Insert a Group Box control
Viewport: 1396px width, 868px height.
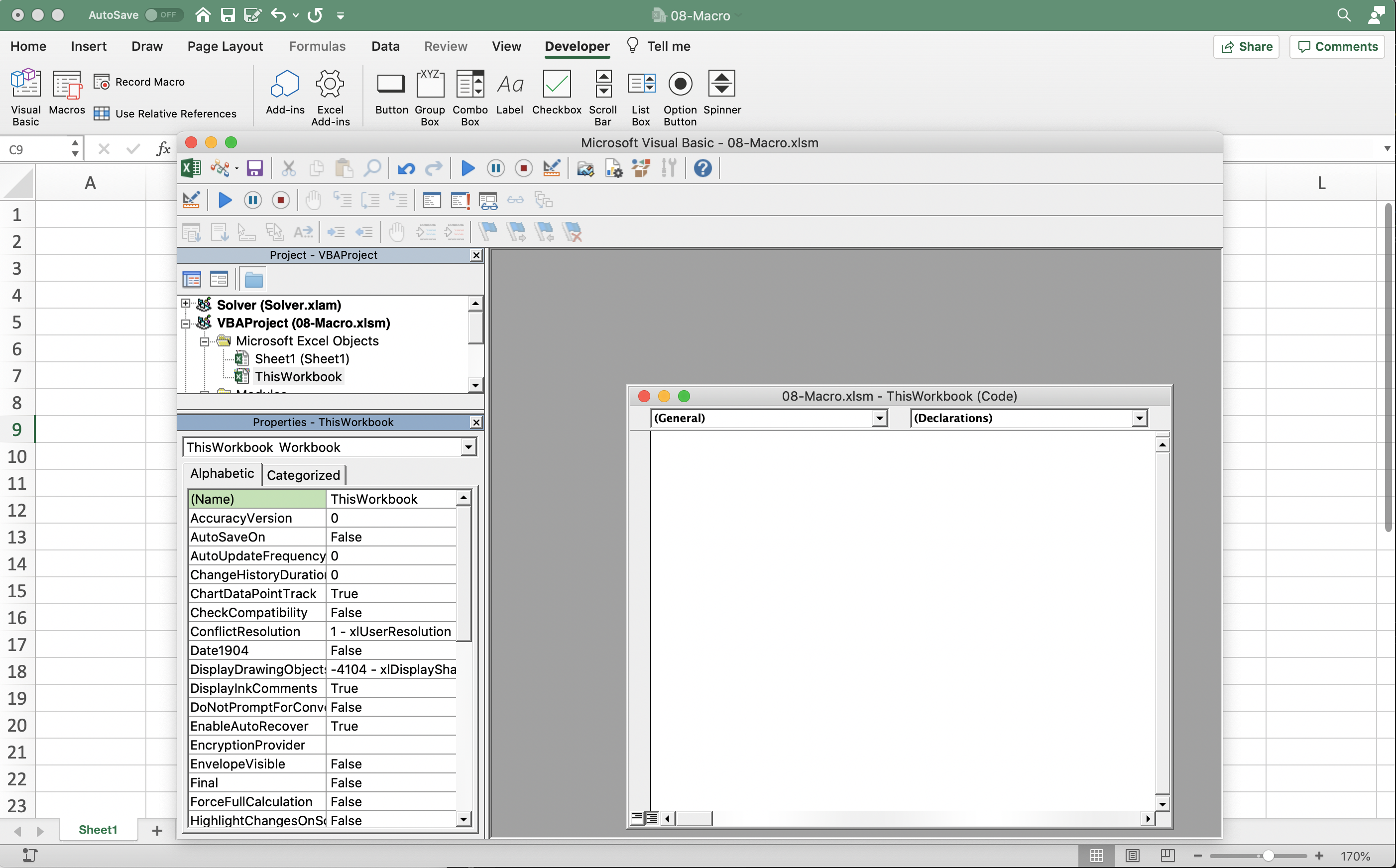tap(430, 97)
